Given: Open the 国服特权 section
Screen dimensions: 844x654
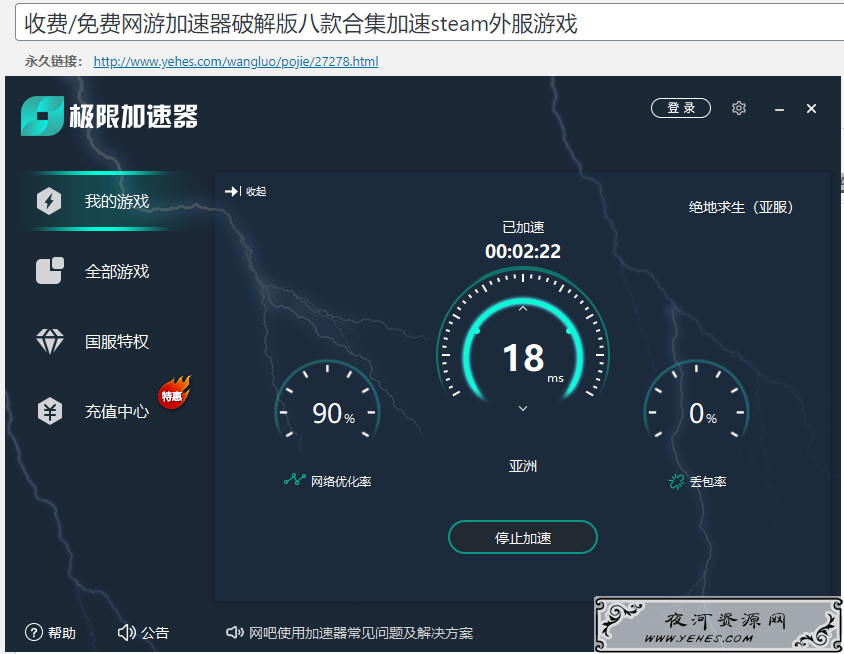Looking at the screenshot, I should click(117, 341).
